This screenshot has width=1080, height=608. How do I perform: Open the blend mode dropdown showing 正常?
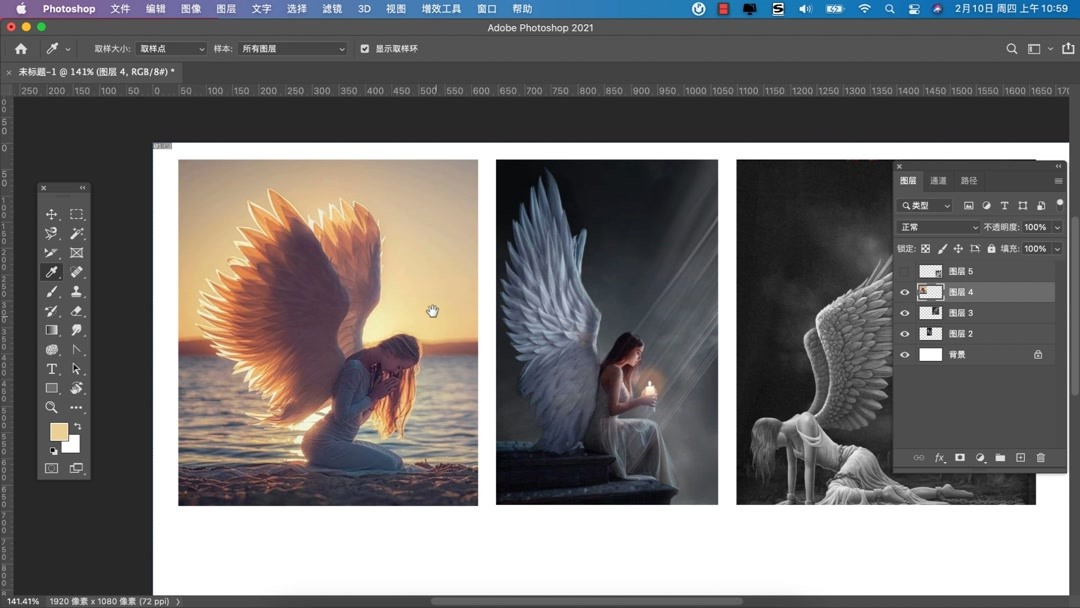click(935, 227)
